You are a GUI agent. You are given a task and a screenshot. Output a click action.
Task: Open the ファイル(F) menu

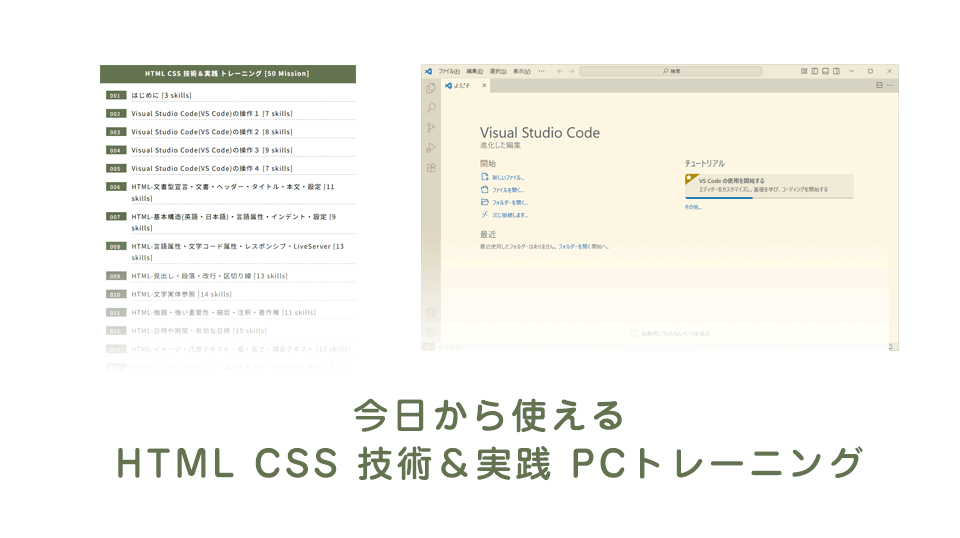(x=449, y=71)
